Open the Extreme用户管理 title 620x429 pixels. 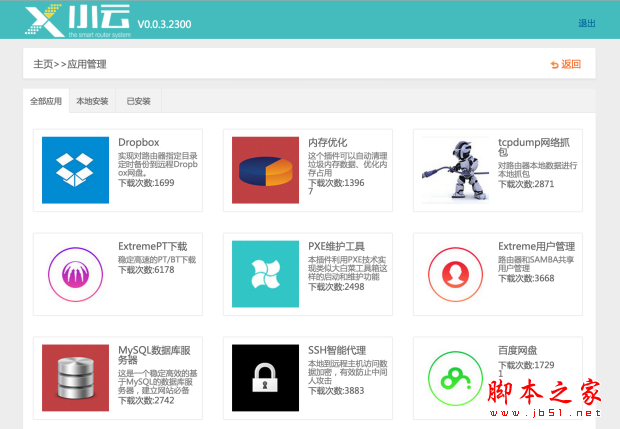[x=537, y=246]
